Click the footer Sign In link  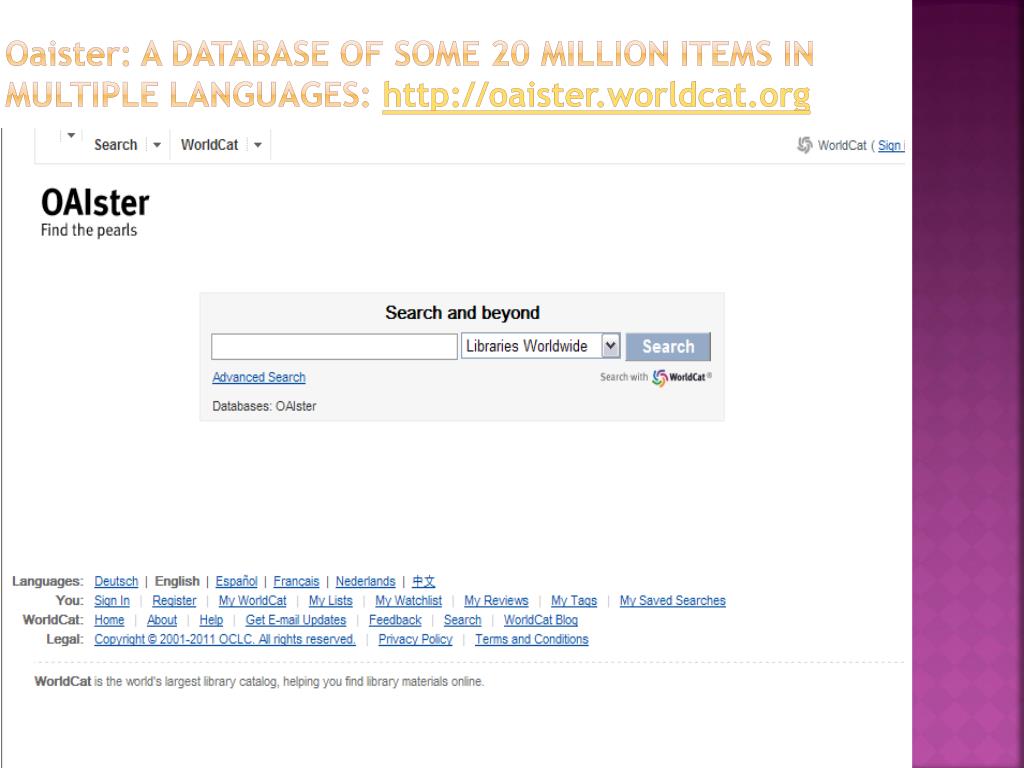(112, 601)
